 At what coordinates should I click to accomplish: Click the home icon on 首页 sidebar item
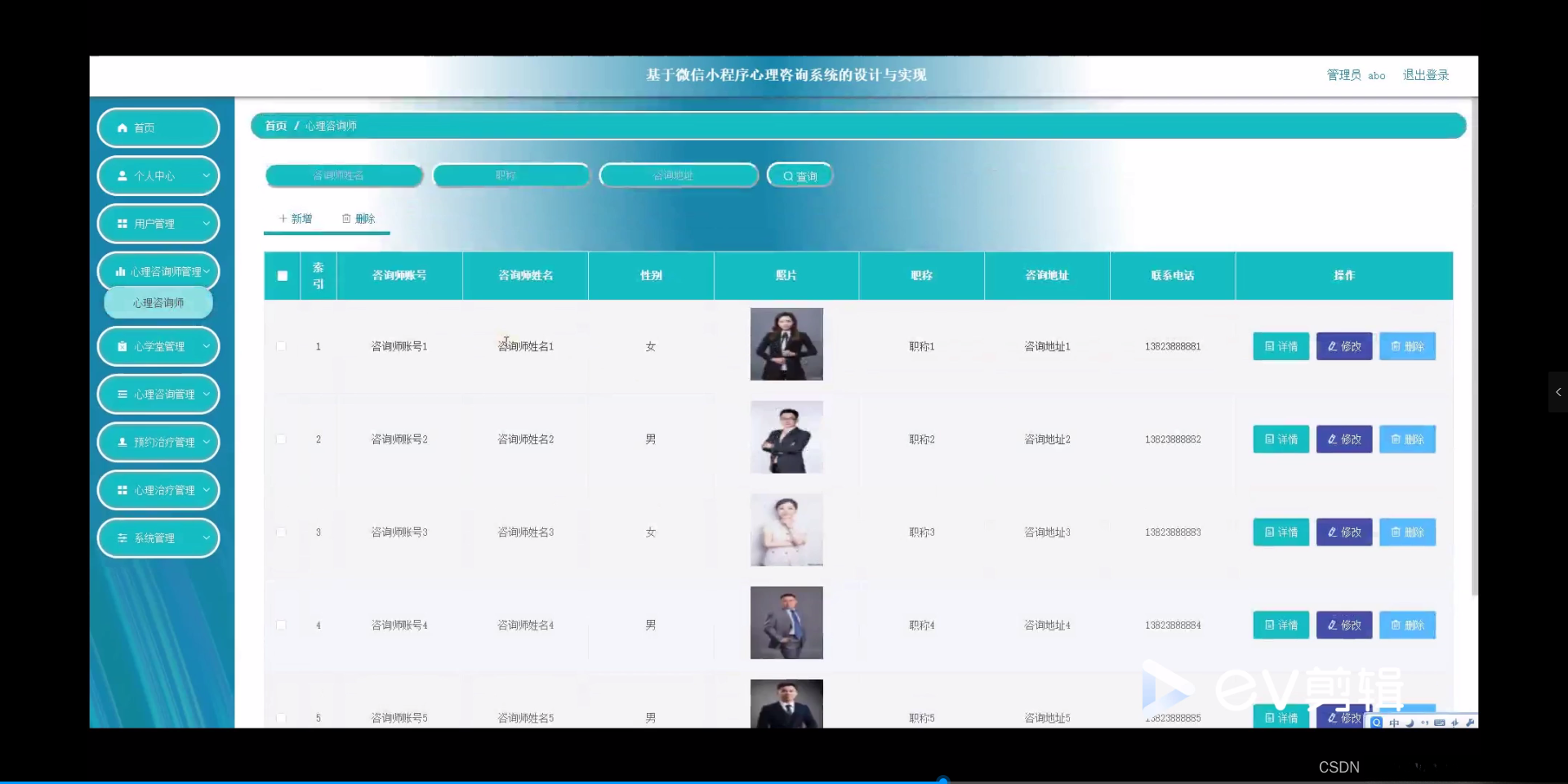click(x=122, y=127)
